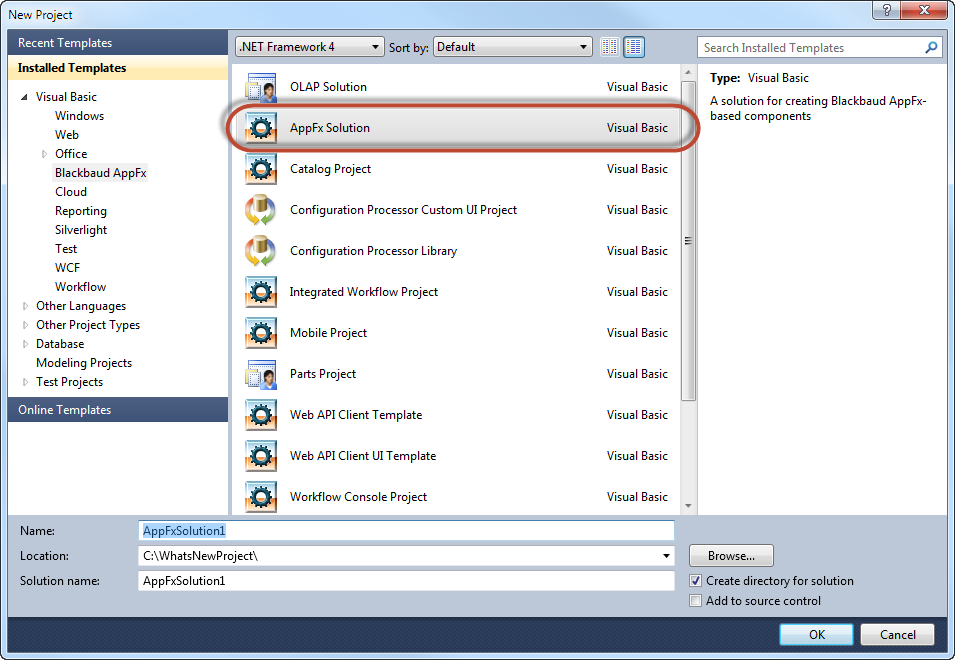Open the Sort by Default dropdown
The height and width of the screenshot is (660, 955).
512,47
